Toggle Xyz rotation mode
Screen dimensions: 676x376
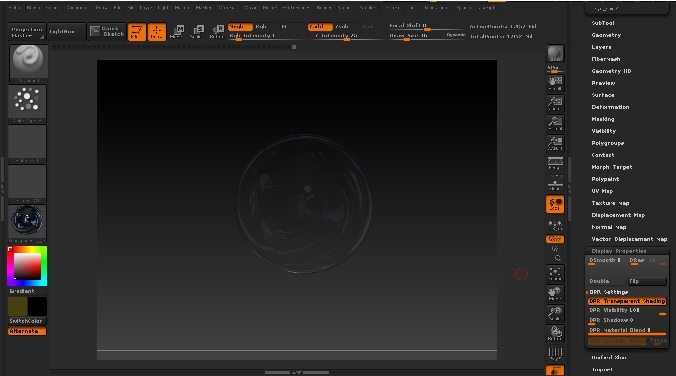(x=555, y=239)
